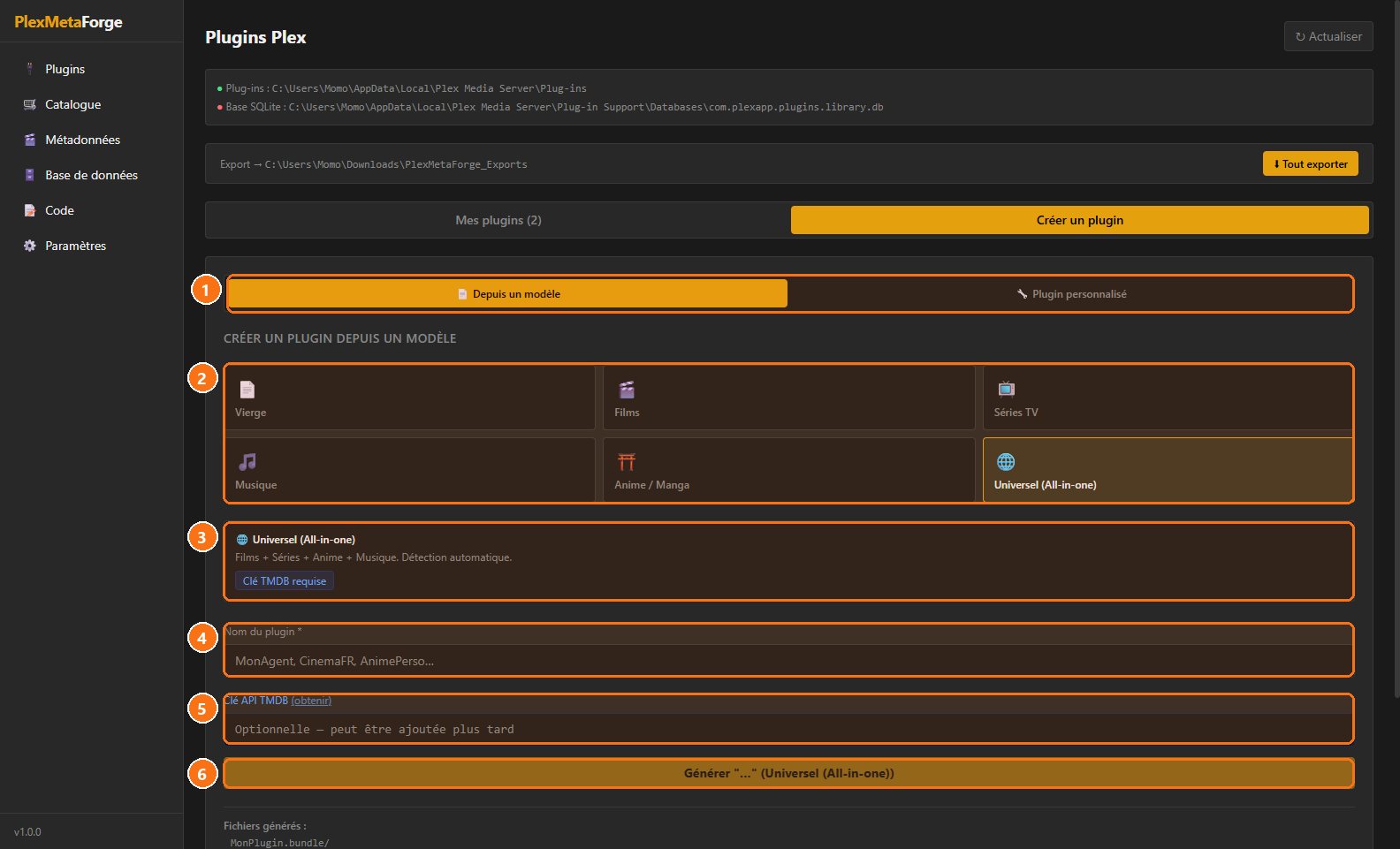The height and width of the screenshot is (849, 1400).
Task: Click the MonPlugin.bundle/ file entry
Action: [279, 843]
